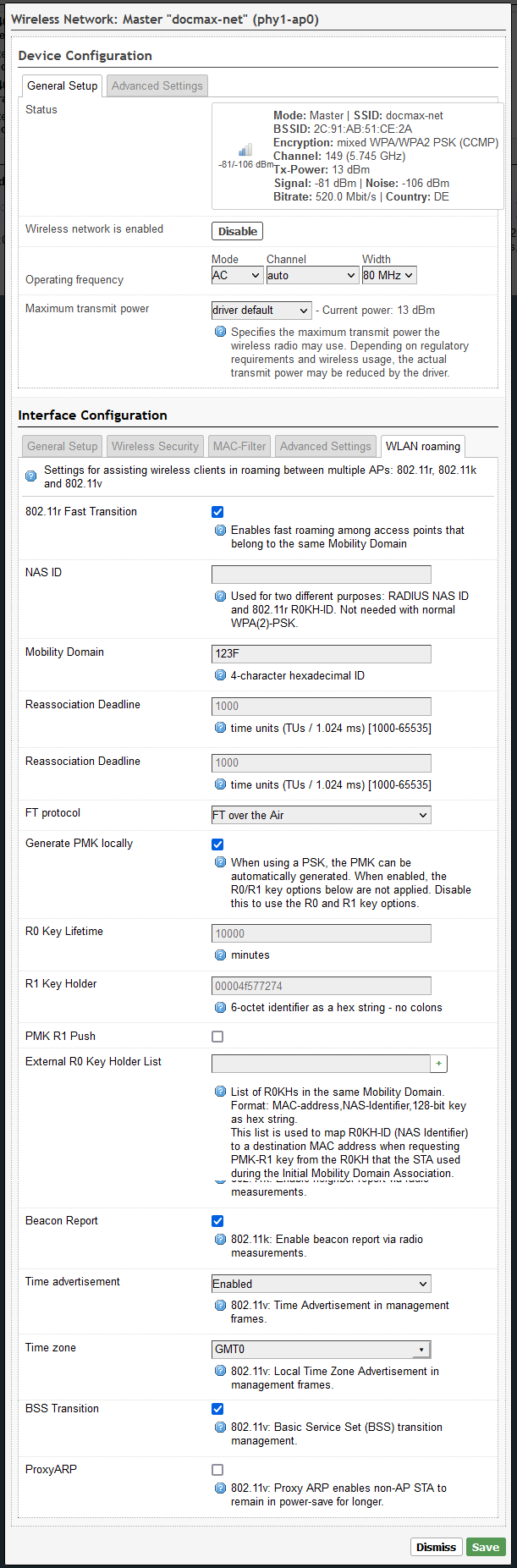Open Time advertisement dropdown
Image resolution: width=517 pixels, height=1568 pixels.
click(x=321, y=1284)
